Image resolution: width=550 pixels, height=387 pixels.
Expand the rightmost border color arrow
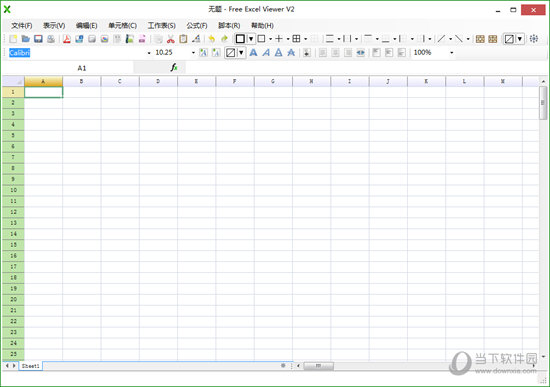tap(519, 39)
